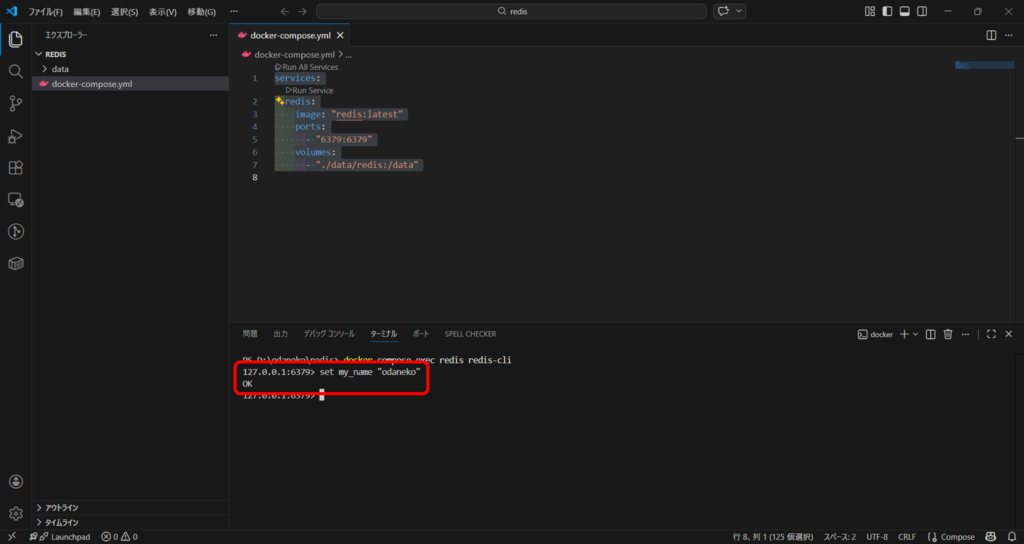Toggle the primary side bar visibility
The height and width of the screenshot is (544, 1024).
click(x=887, y=11)
